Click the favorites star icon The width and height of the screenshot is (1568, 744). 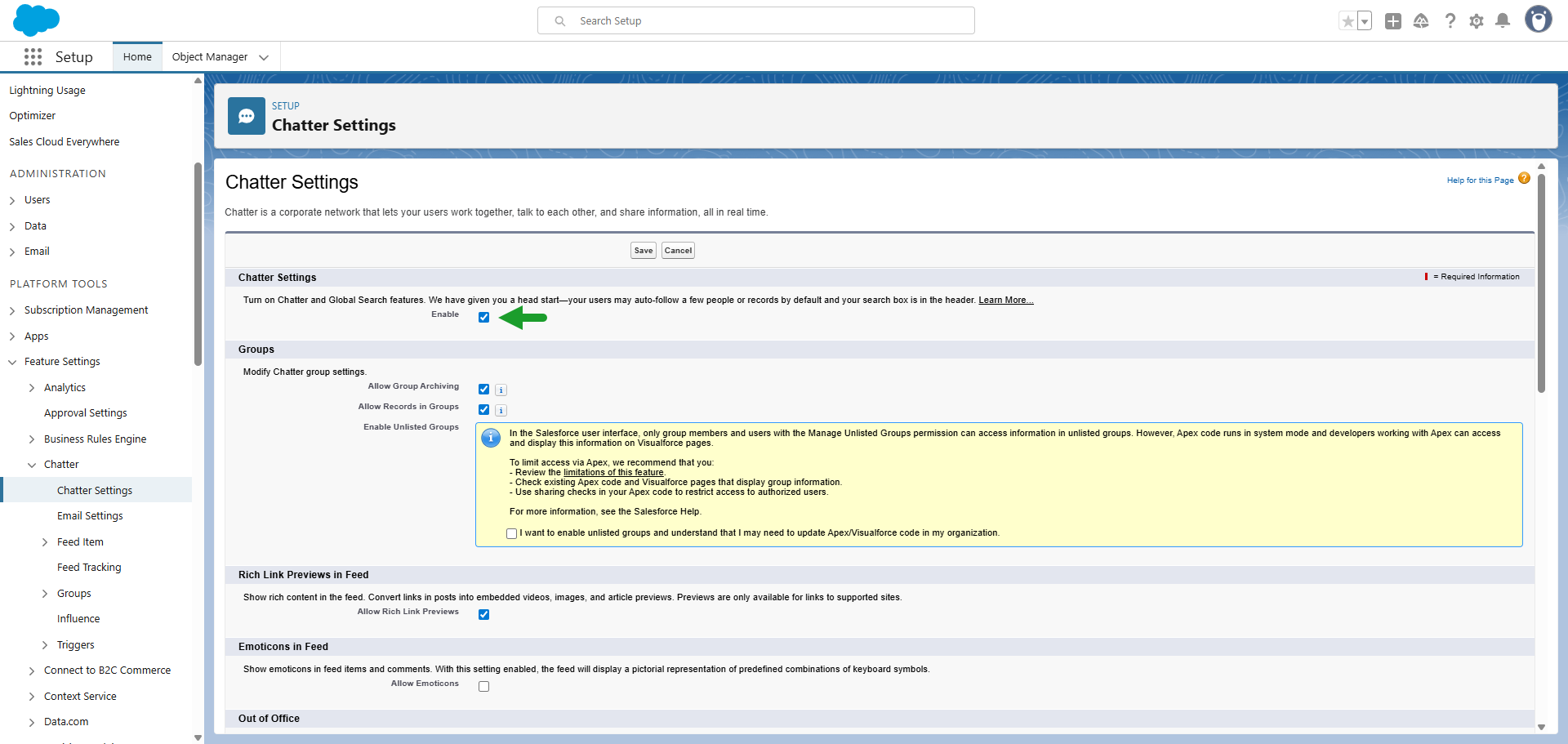point(1347,21)
